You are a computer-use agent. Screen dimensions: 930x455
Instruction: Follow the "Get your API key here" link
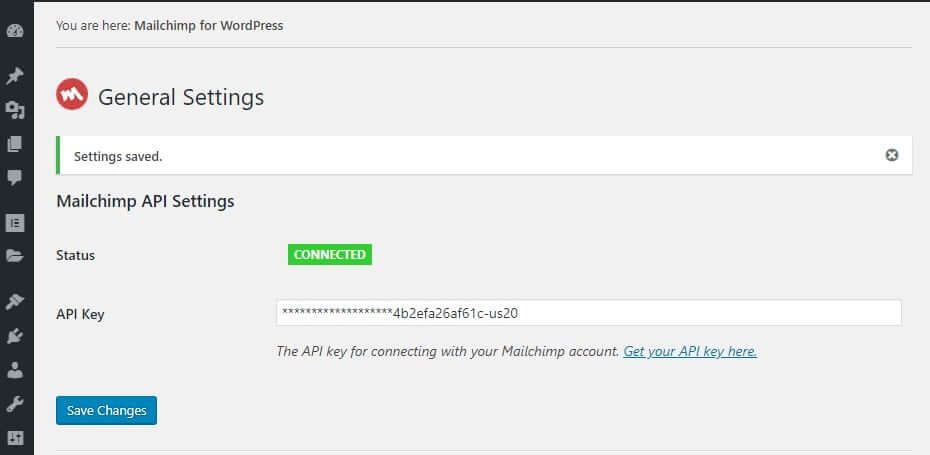click(690, 351)
